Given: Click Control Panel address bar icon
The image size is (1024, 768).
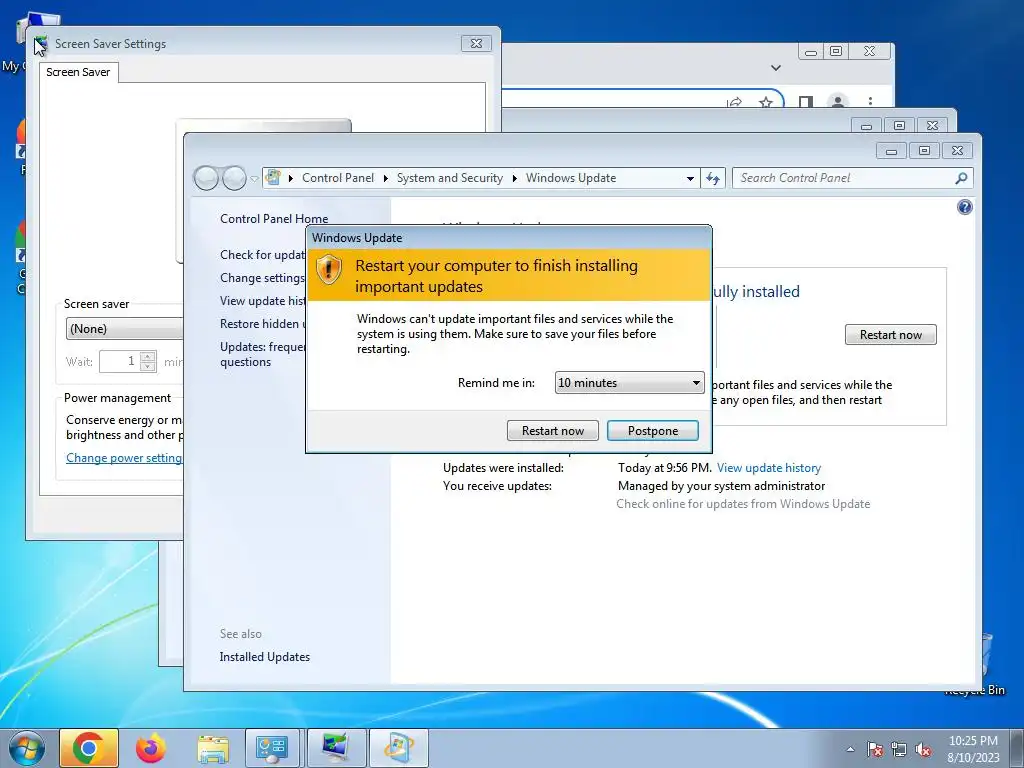Looking at the screenshot, I should click(x=274, y=178).
